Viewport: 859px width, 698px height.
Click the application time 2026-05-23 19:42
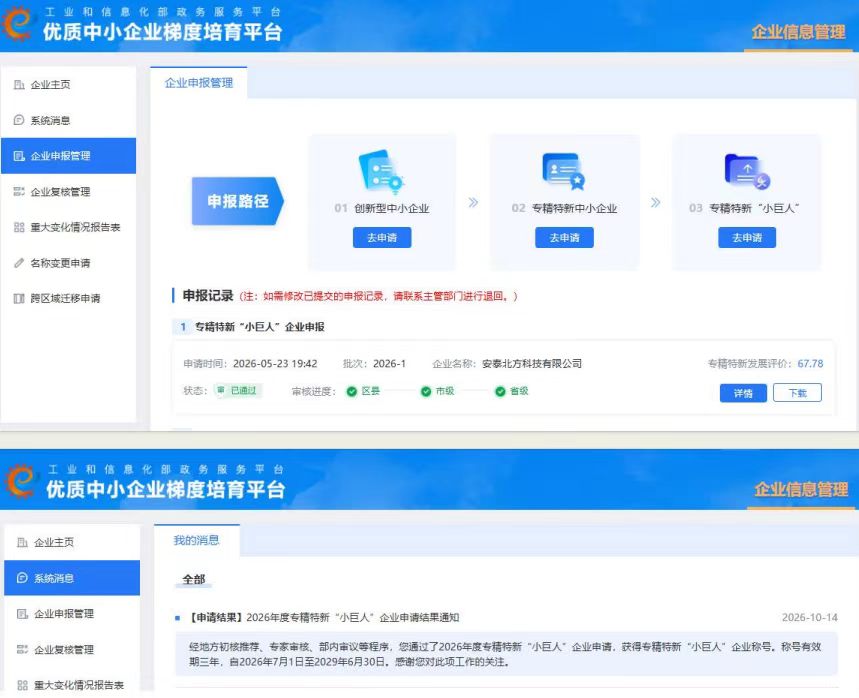pos(275,363)
